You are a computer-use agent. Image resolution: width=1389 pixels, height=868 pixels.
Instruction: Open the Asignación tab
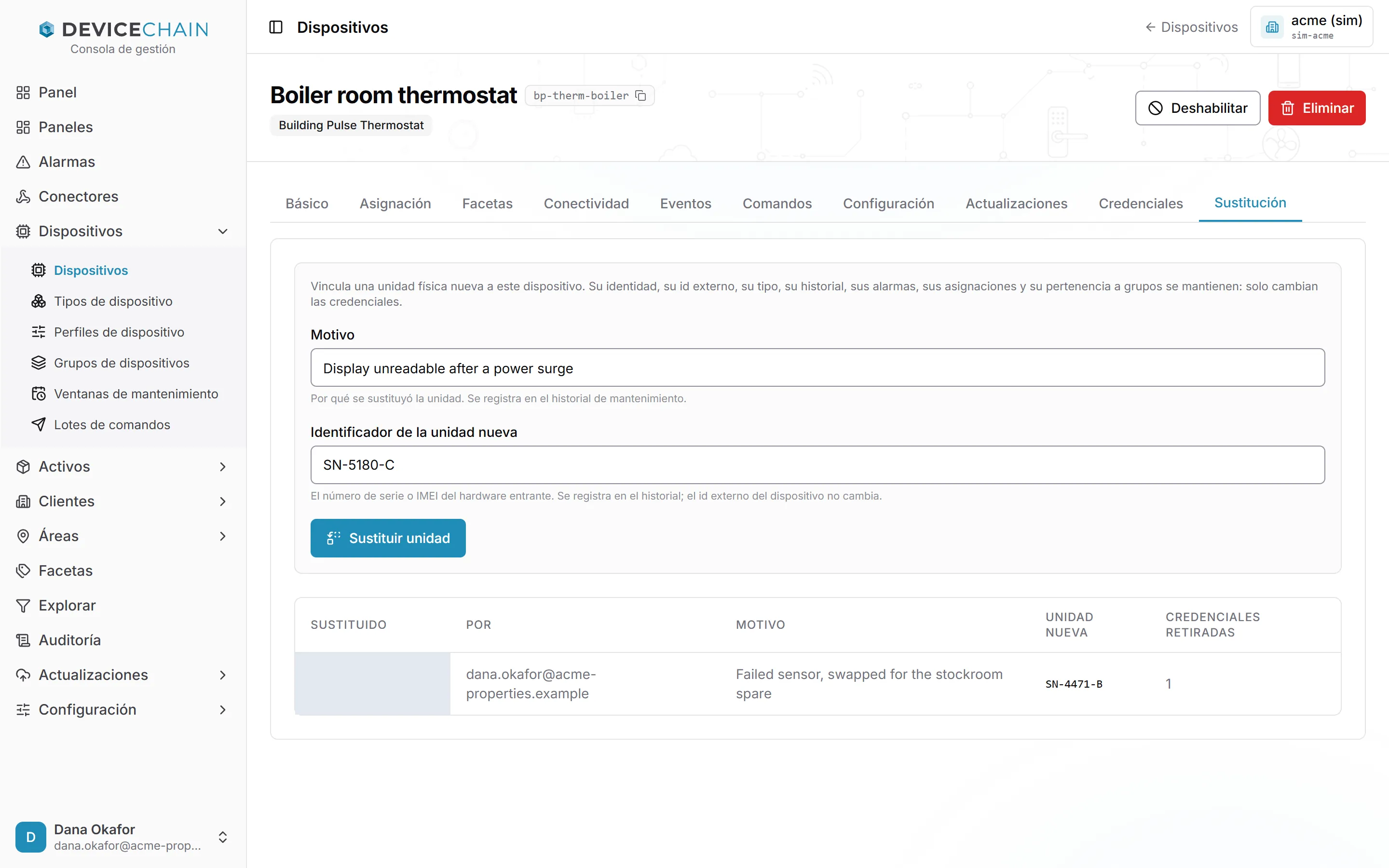395,203
